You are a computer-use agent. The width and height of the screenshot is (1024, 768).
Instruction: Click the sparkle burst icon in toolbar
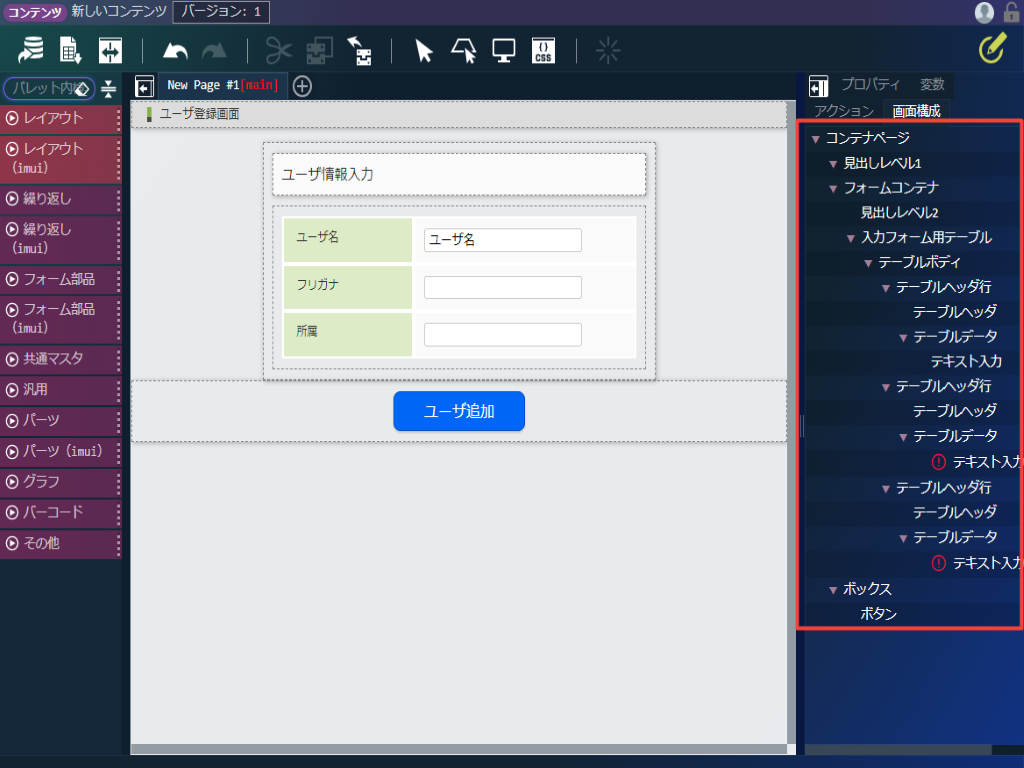point(608,50)
